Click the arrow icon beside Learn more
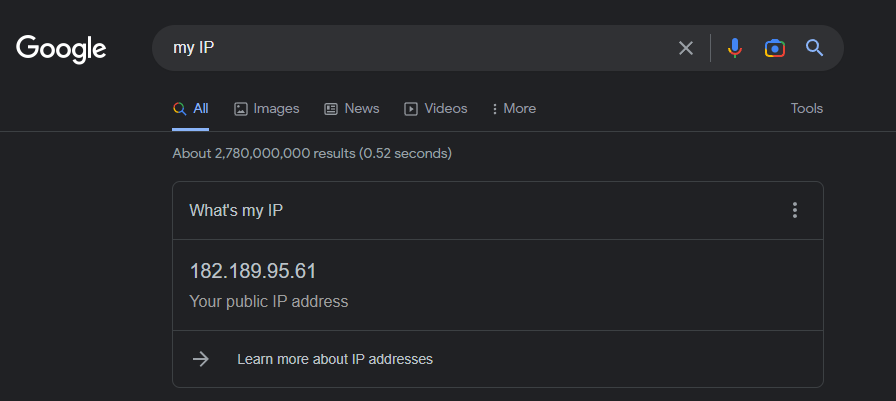Screen dimensions: 896x401 click(x=201, y=359)
